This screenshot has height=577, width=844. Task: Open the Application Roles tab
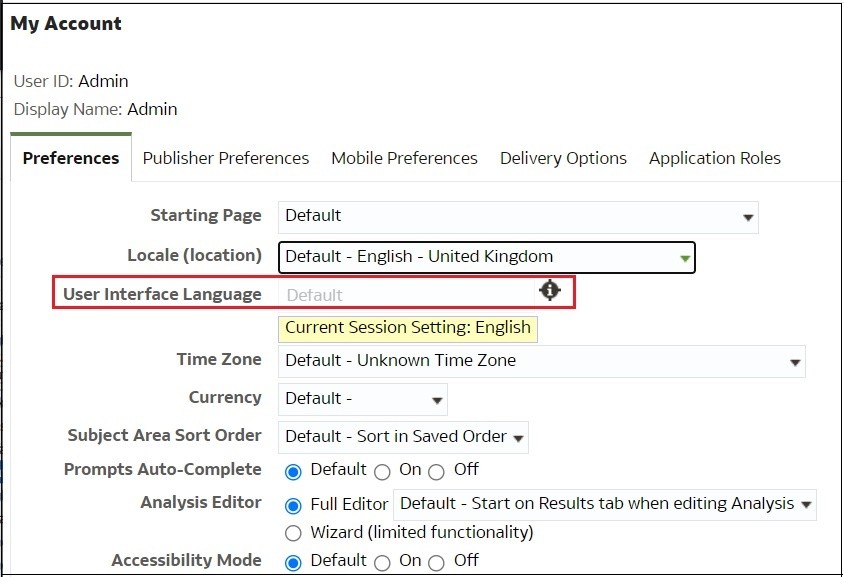[715, 158]
